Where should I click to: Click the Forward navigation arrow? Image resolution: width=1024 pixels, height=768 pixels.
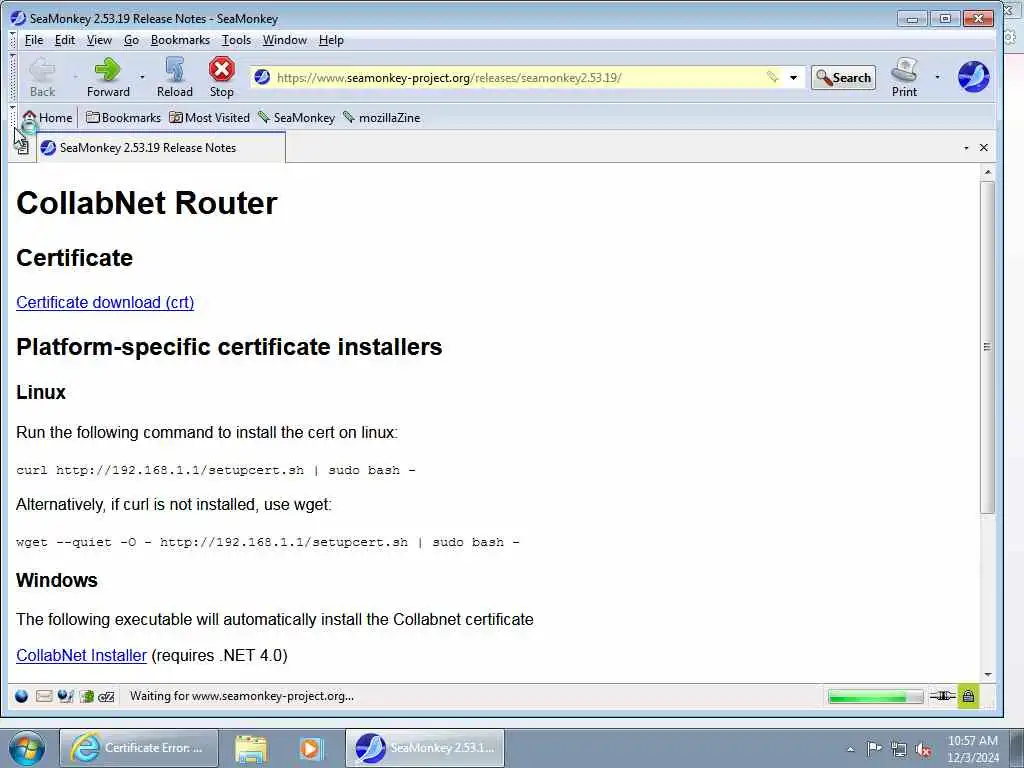click(x=108, y=77)
